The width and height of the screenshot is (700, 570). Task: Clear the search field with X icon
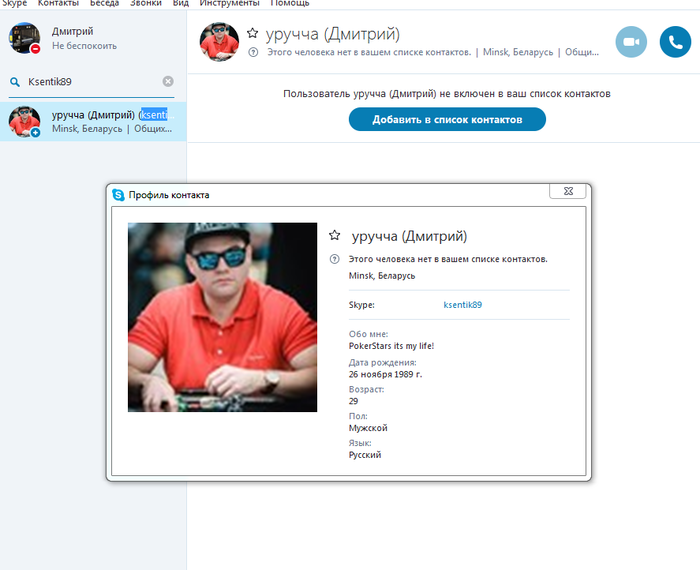[168, 81]
